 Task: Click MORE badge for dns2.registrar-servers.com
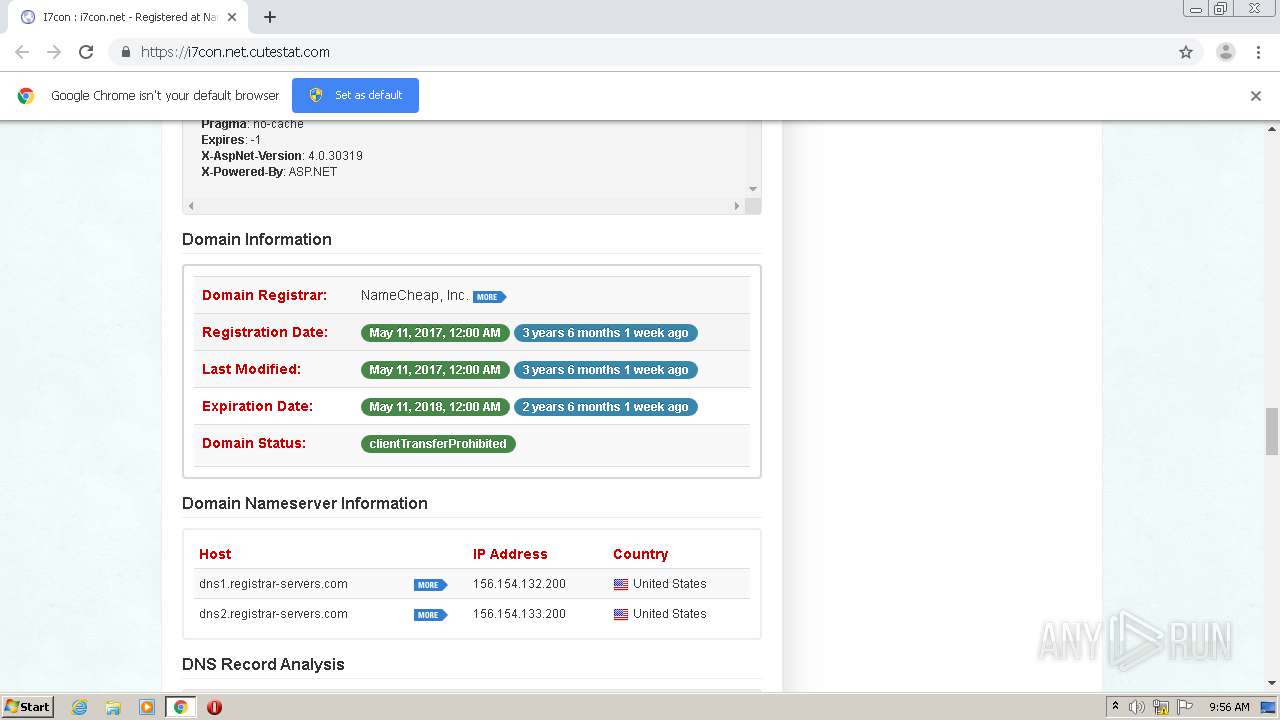[x=430, y=615]
